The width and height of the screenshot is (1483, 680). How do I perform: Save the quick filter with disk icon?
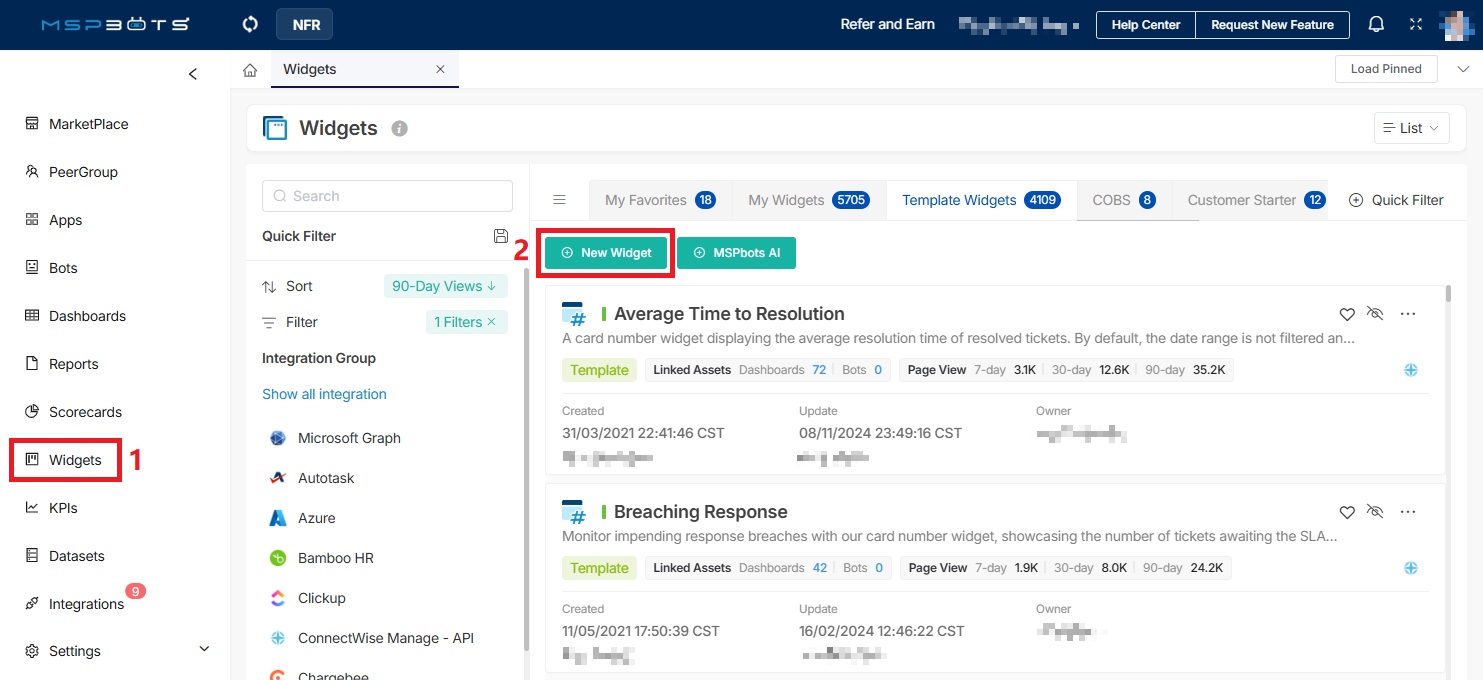tap(501, 236)
